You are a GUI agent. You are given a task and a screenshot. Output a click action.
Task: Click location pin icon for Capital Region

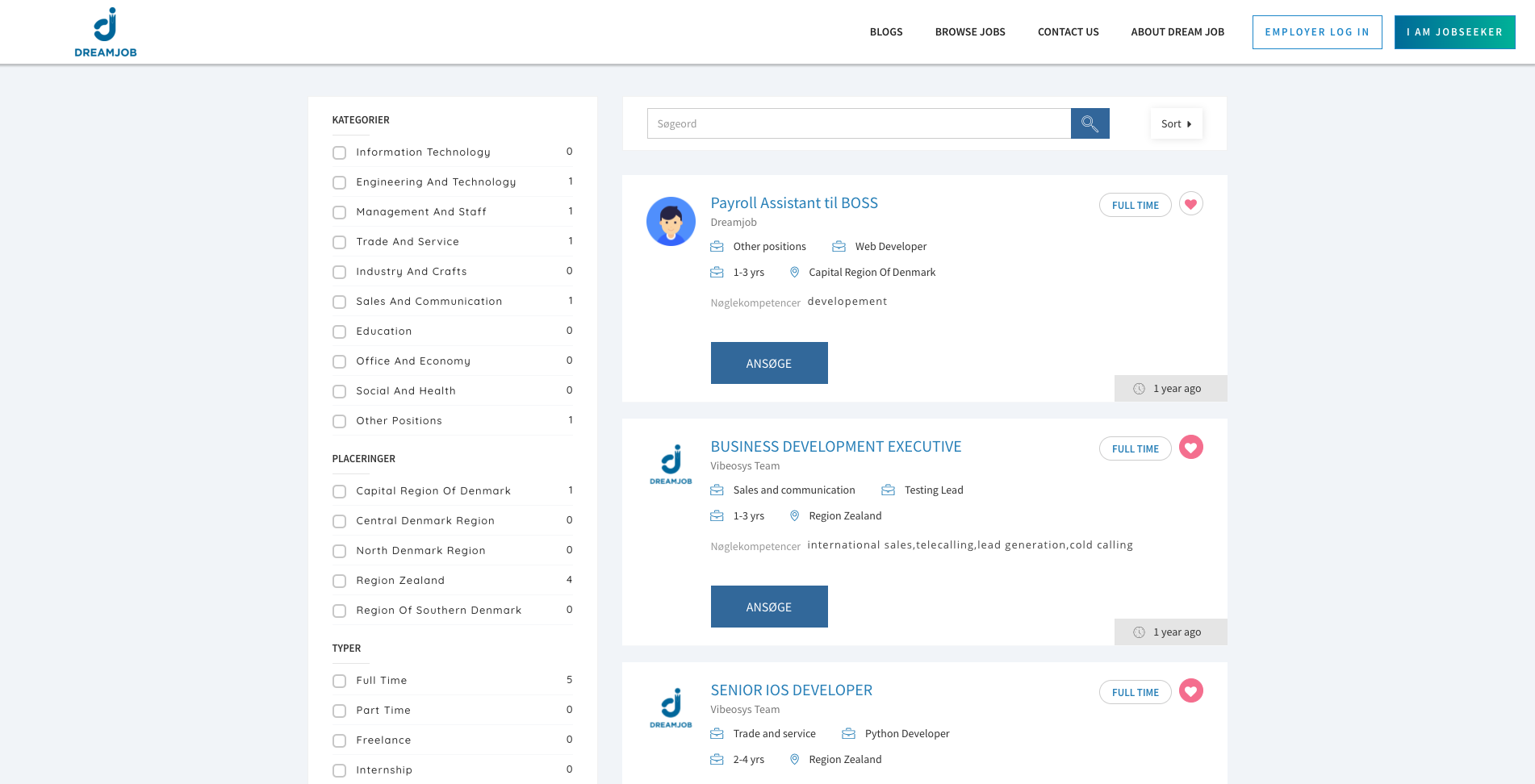point(794,273)
